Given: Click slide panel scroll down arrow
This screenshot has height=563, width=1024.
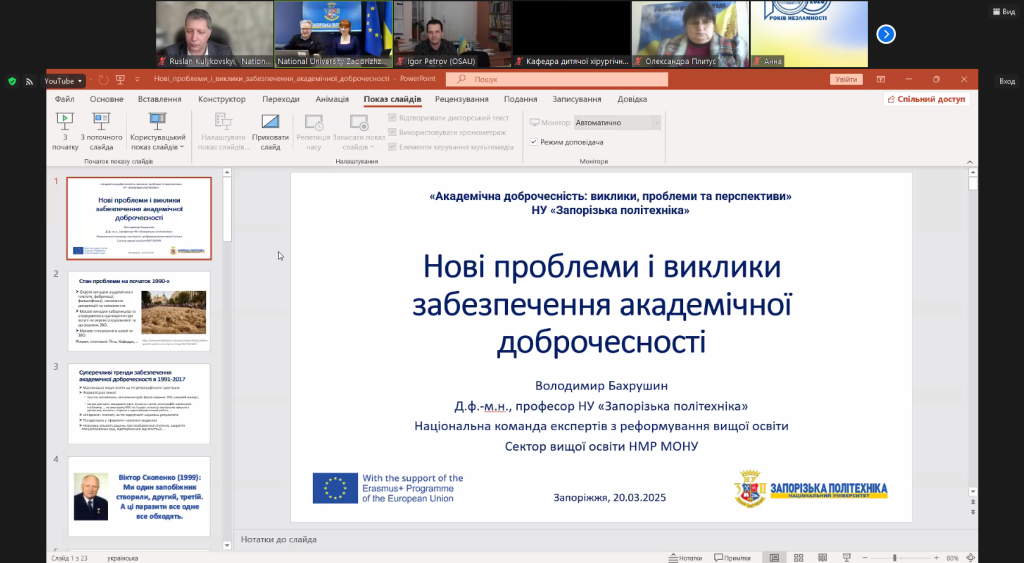Looking at the screenshot, I should click(x=227, y=545).
